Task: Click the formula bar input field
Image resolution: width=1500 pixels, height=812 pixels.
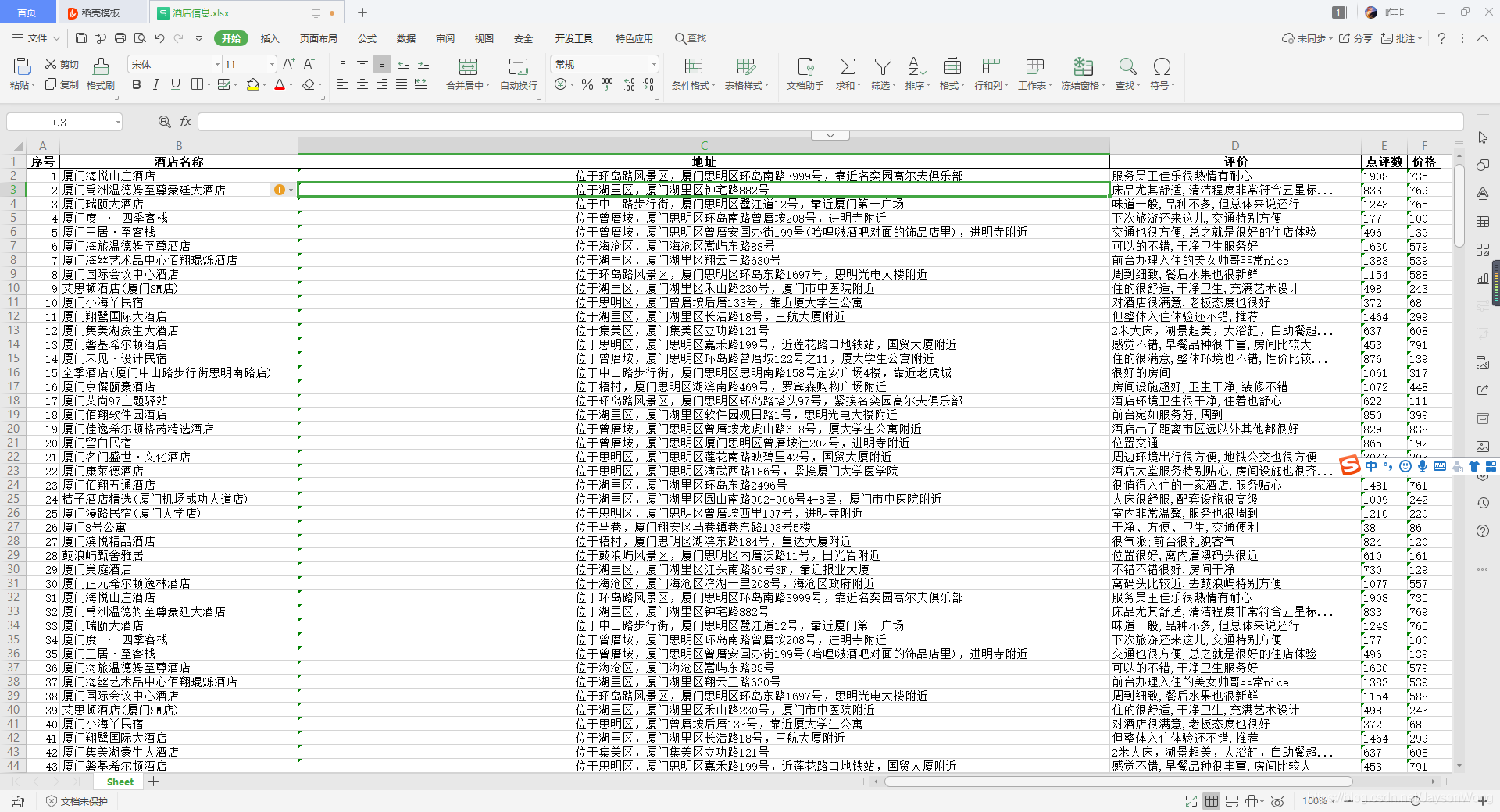Action: (x=830, y=122)
